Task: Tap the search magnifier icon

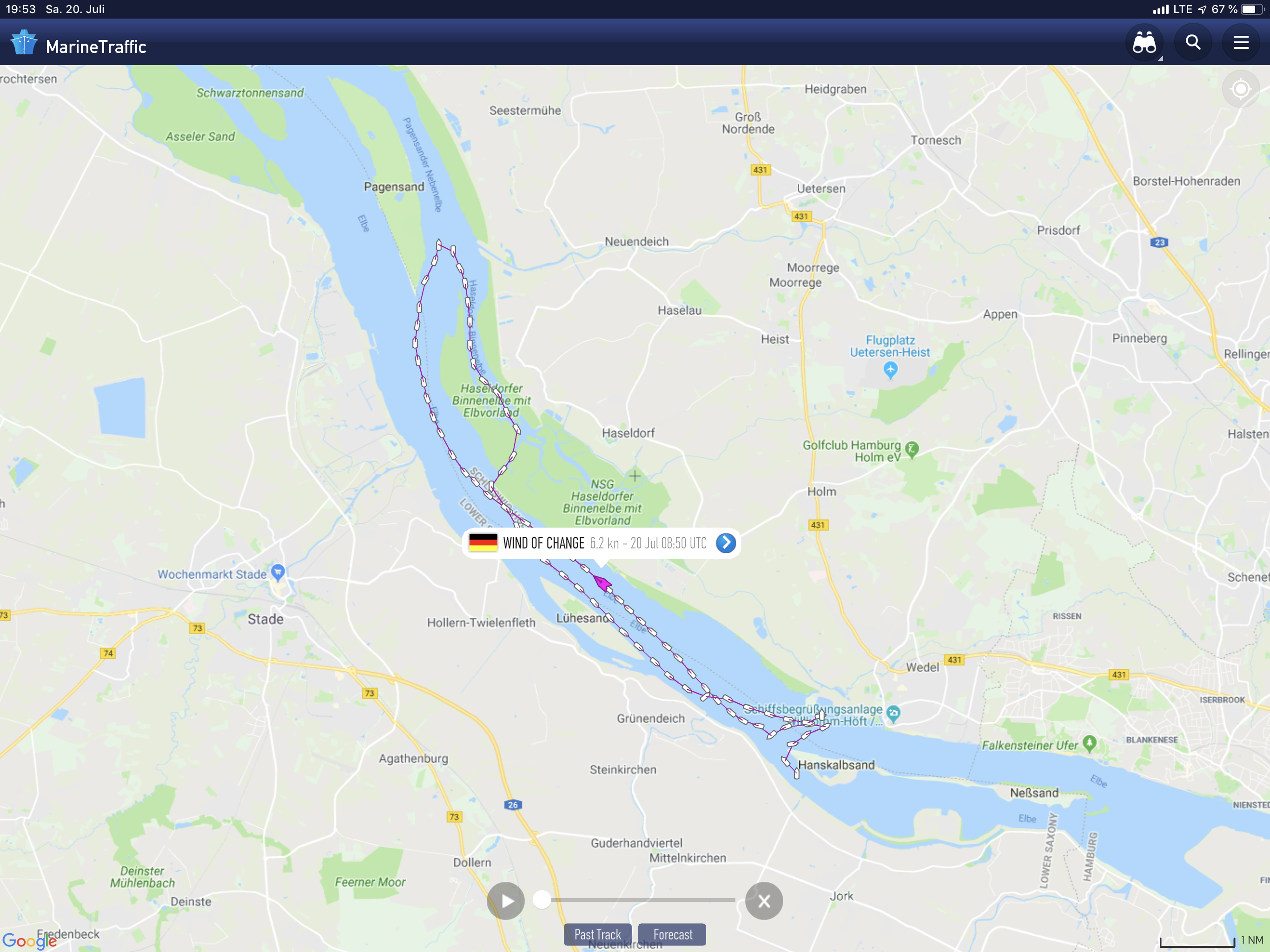Action: 1193,43
